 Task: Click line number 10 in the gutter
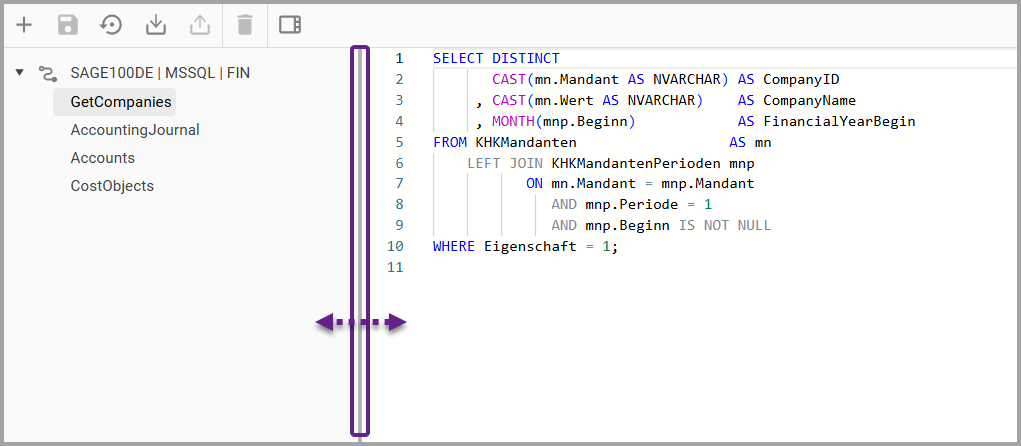[395, 246]
